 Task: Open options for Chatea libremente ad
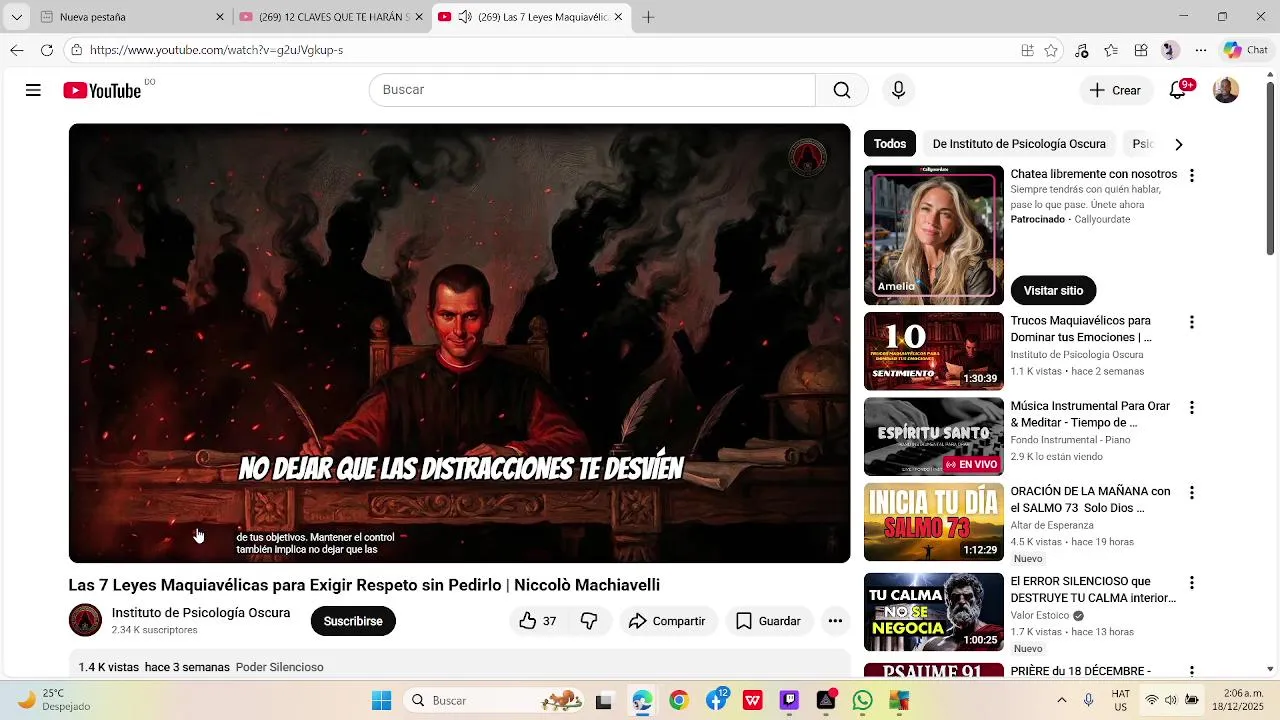1191,176
